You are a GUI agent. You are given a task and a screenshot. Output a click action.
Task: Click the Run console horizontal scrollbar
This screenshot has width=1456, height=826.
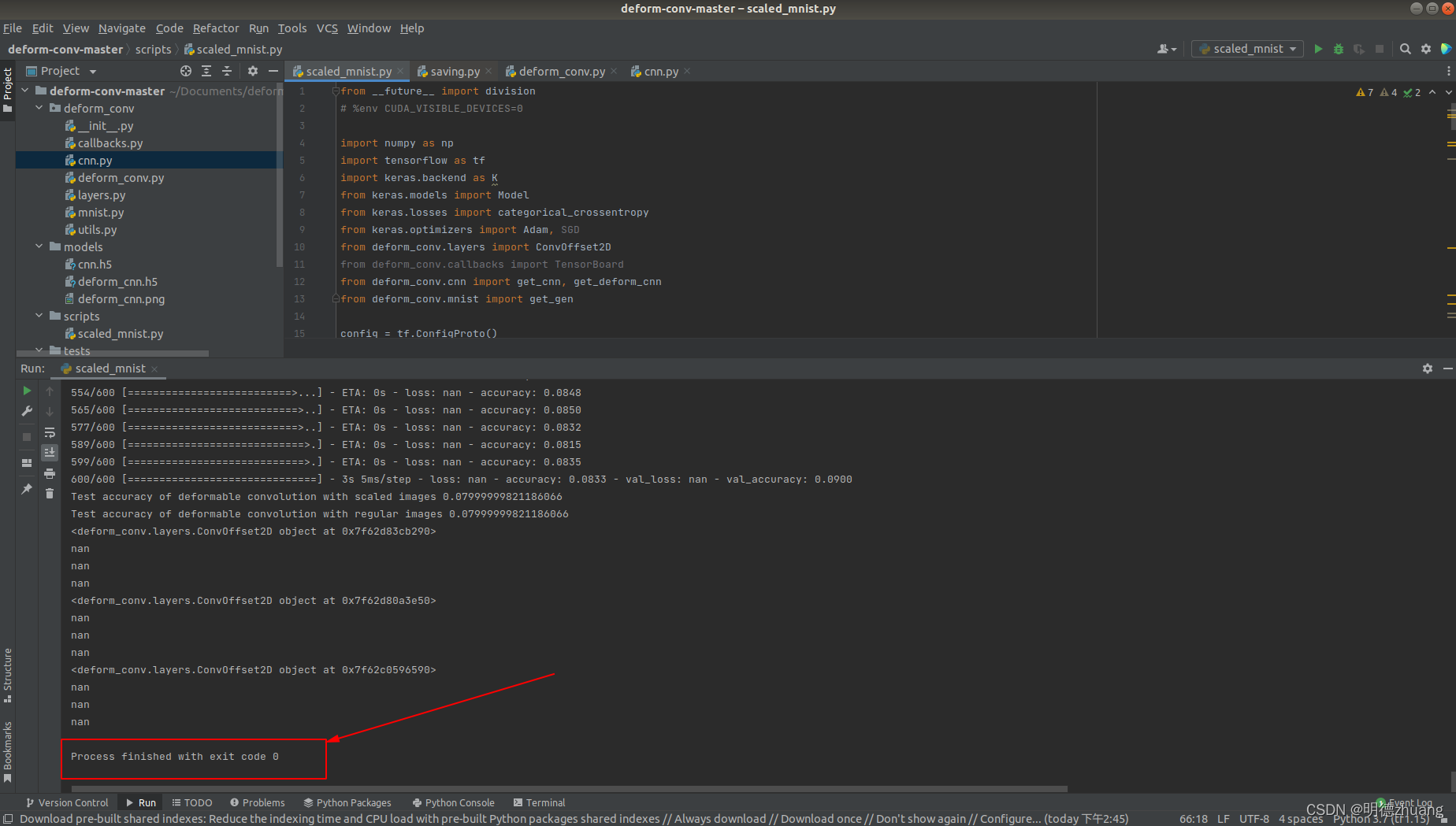pos(569,788)
